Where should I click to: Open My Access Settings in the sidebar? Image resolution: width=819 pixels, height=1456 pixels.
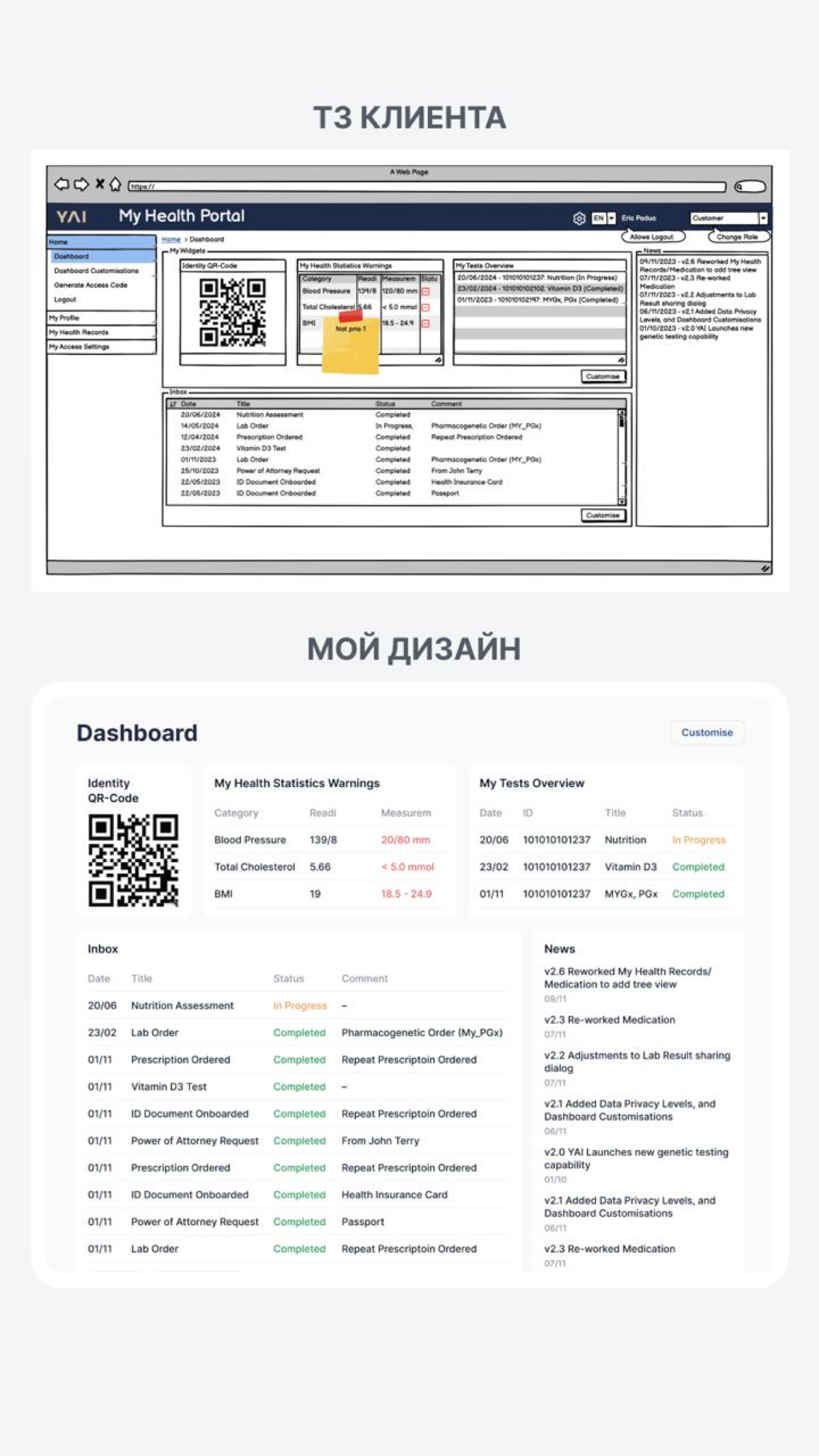(x=101, y=347)
